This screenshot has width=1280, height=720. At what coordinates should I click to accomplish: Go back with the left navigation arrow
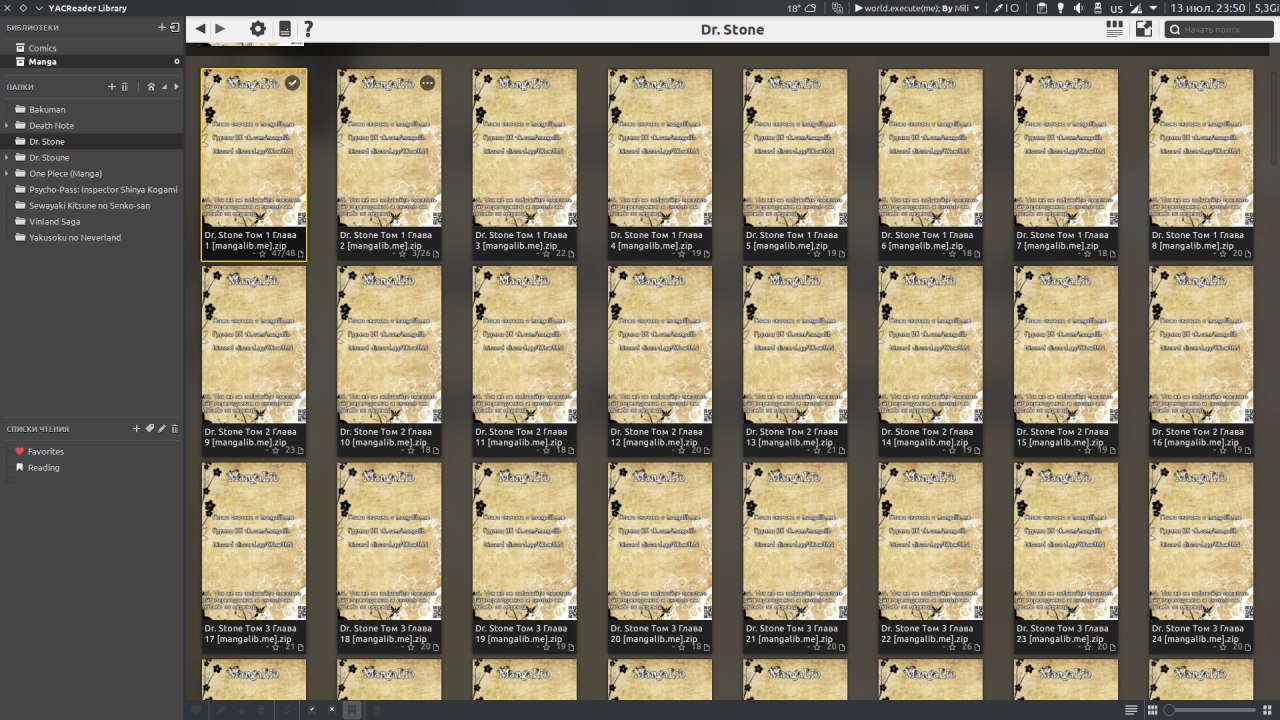click(x=201, y=29)
